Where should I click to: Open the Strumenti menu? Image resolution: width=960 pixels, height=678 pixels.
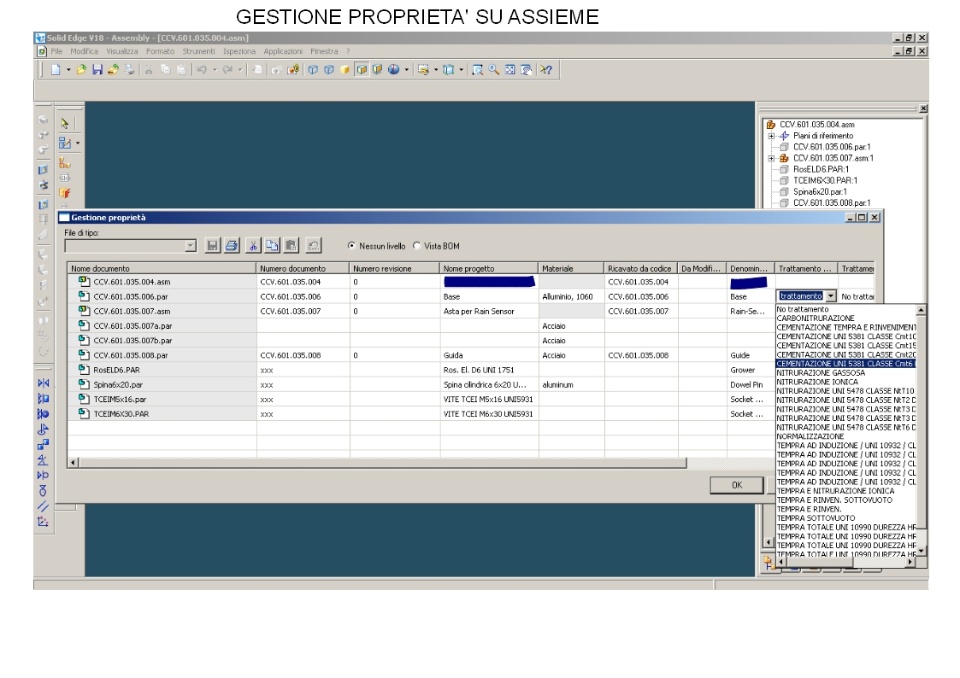(x=198, y=51)
